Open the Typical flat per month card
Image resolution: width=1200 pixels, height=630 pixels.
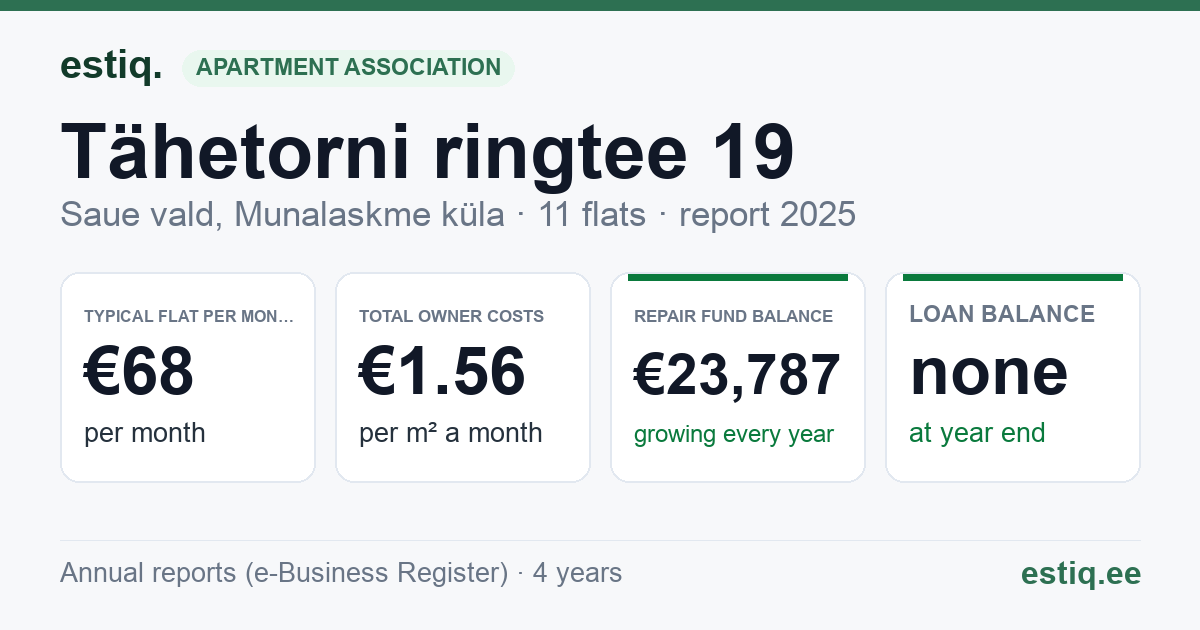[188, 377]
